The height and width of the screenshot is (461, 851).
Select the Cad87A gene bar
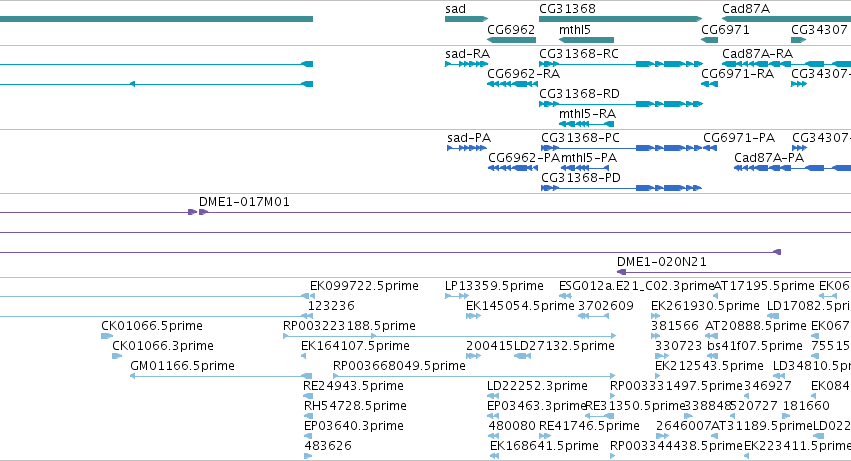pos(786,19)
